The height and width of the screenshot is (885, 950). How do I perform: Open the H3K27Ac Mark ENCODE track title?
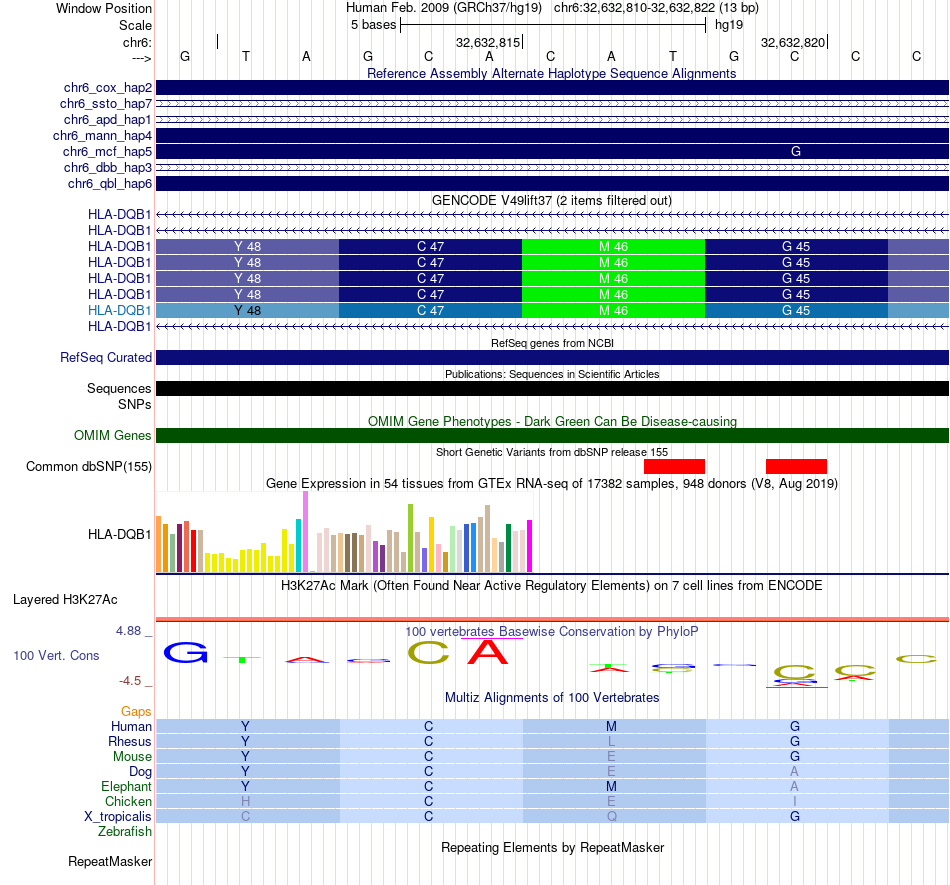click(552, 586)
